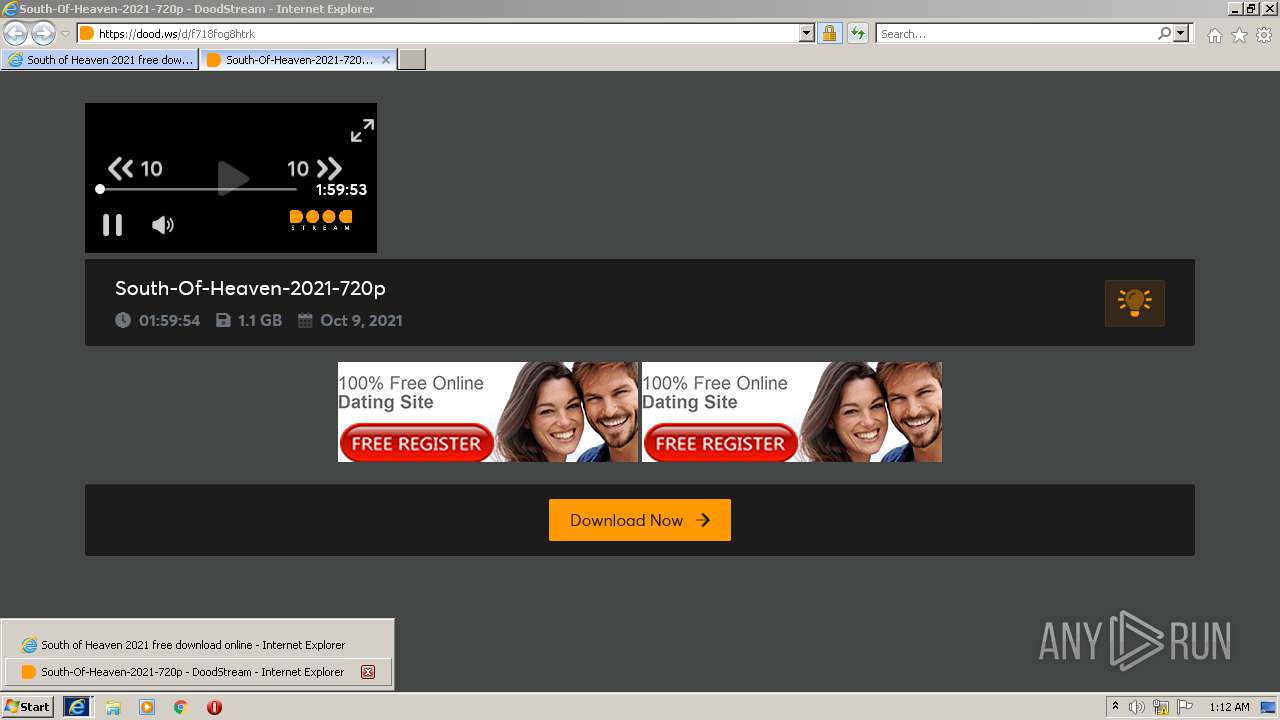Select the 1.1 GB file size text
The width and height of the screenshot is (1280, 720).
pos(260,321)
